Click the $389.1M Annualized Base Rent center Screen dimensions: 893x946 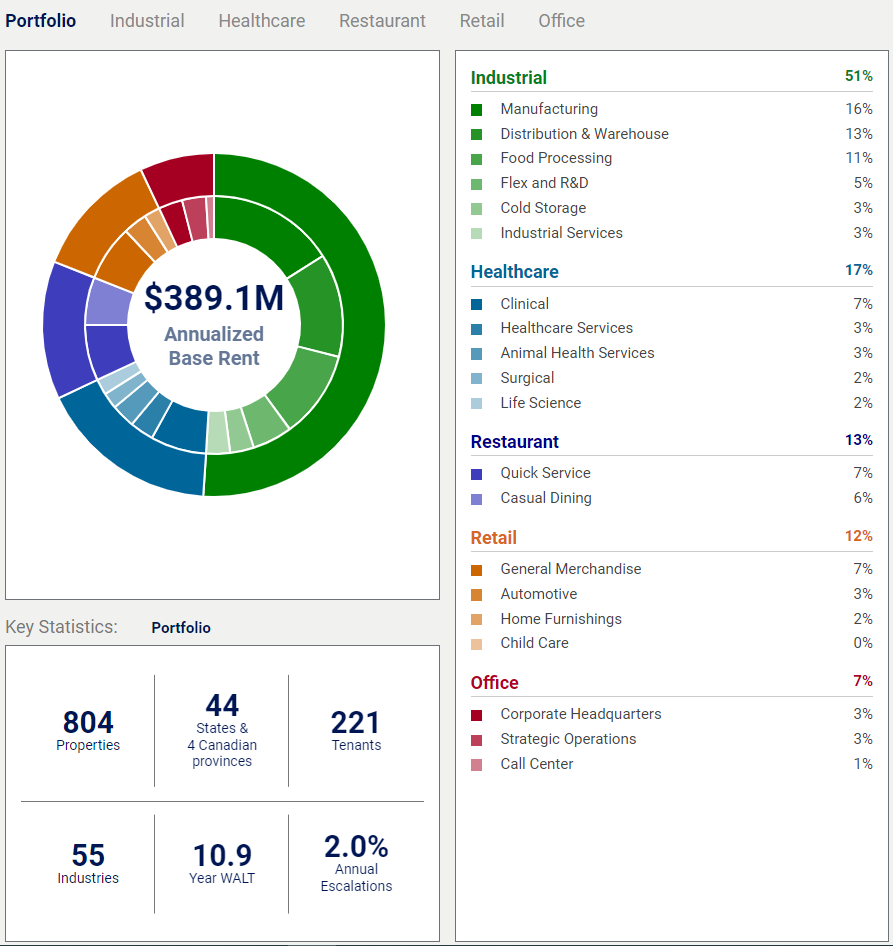(214, 322)
